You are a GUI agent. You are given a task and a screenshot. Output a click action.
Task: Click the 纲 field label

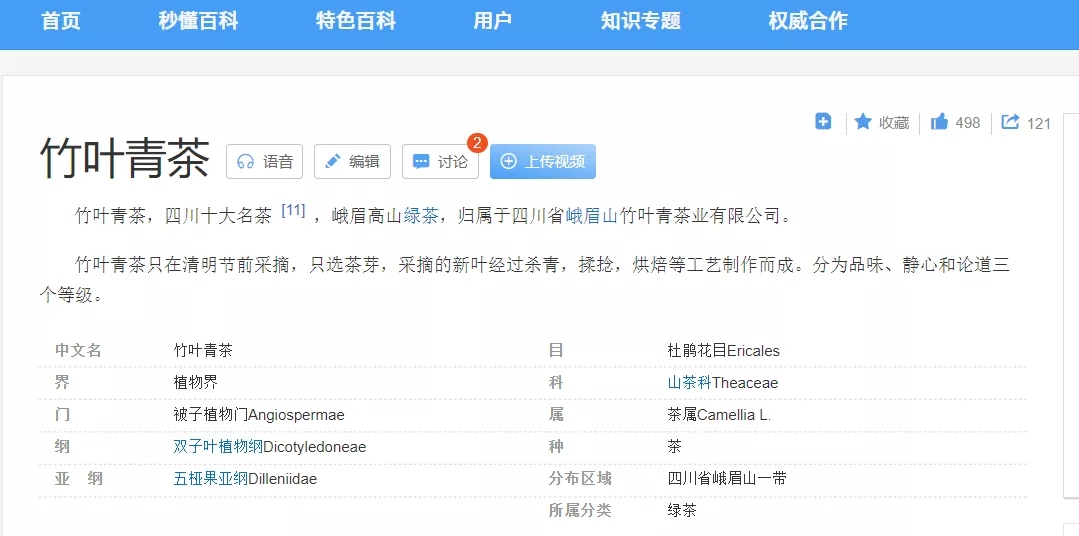point(63,447)
